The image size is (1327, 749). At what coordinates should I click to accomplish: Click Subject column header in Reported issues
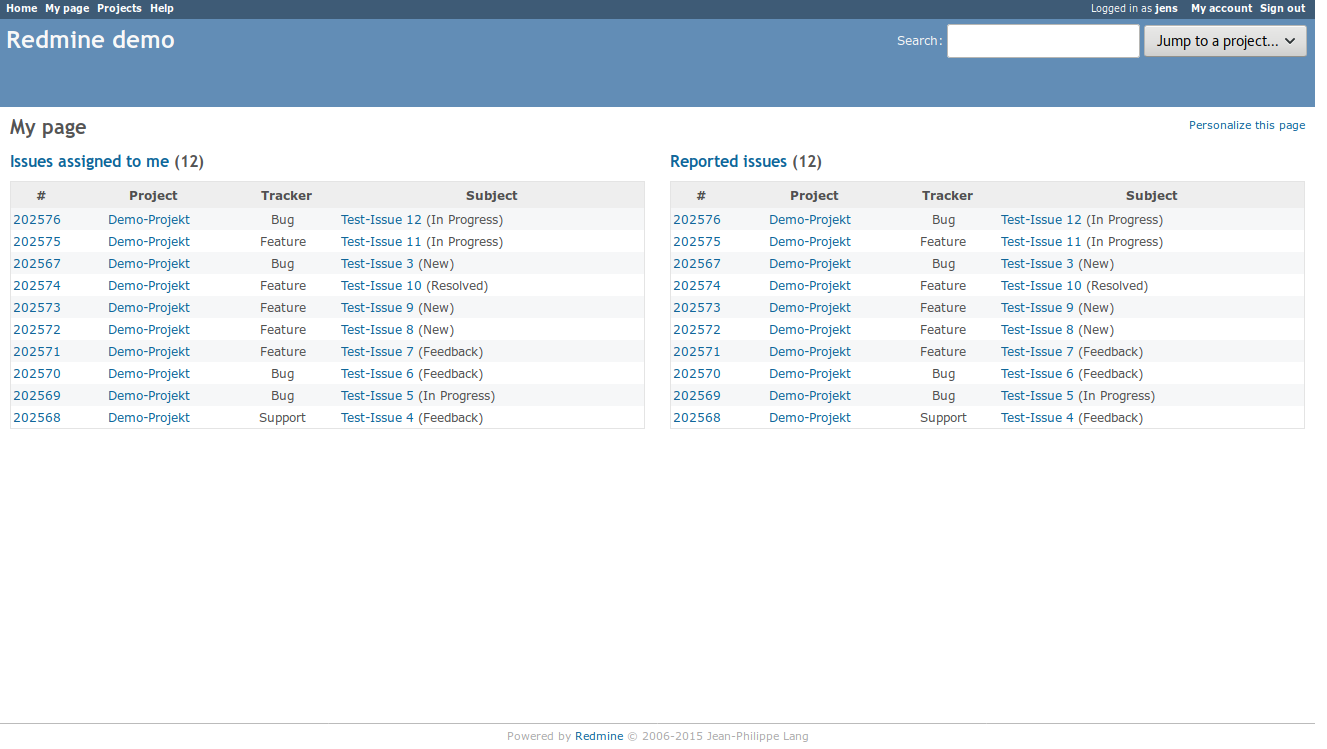coord(1152,196)
